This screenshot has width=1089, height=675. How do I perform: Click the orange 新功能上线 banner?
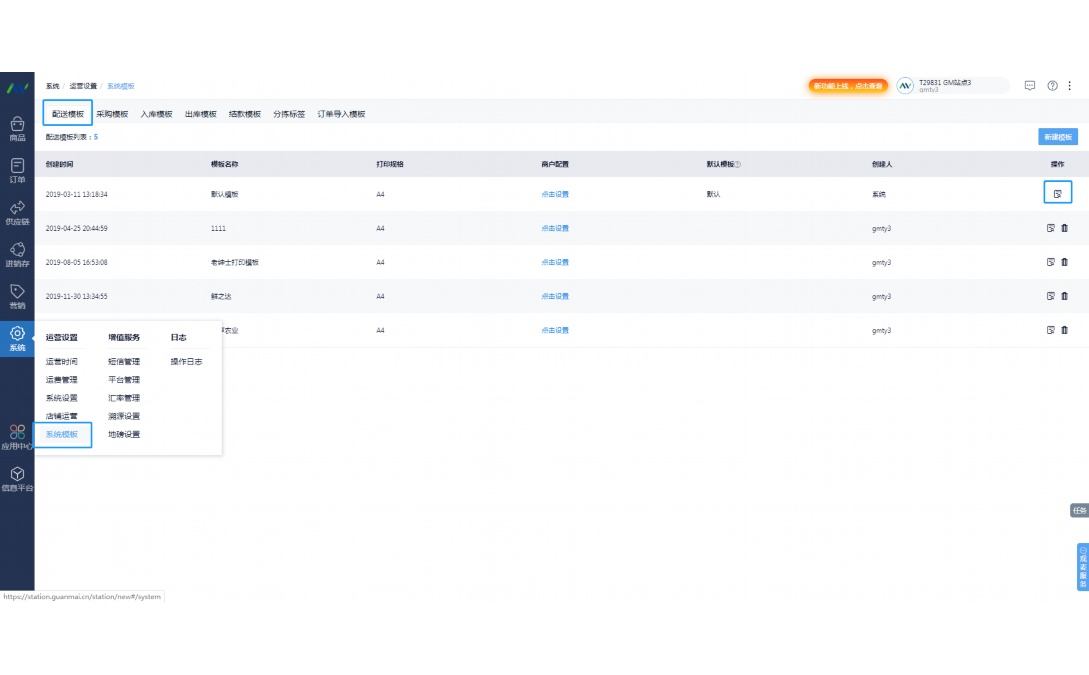[848, 86]
